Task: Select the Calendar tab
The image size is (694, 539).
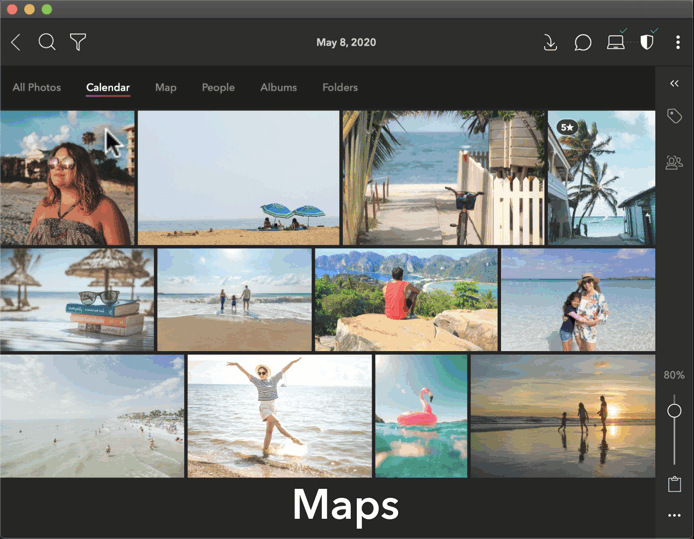Action: (x=108, y=87)
